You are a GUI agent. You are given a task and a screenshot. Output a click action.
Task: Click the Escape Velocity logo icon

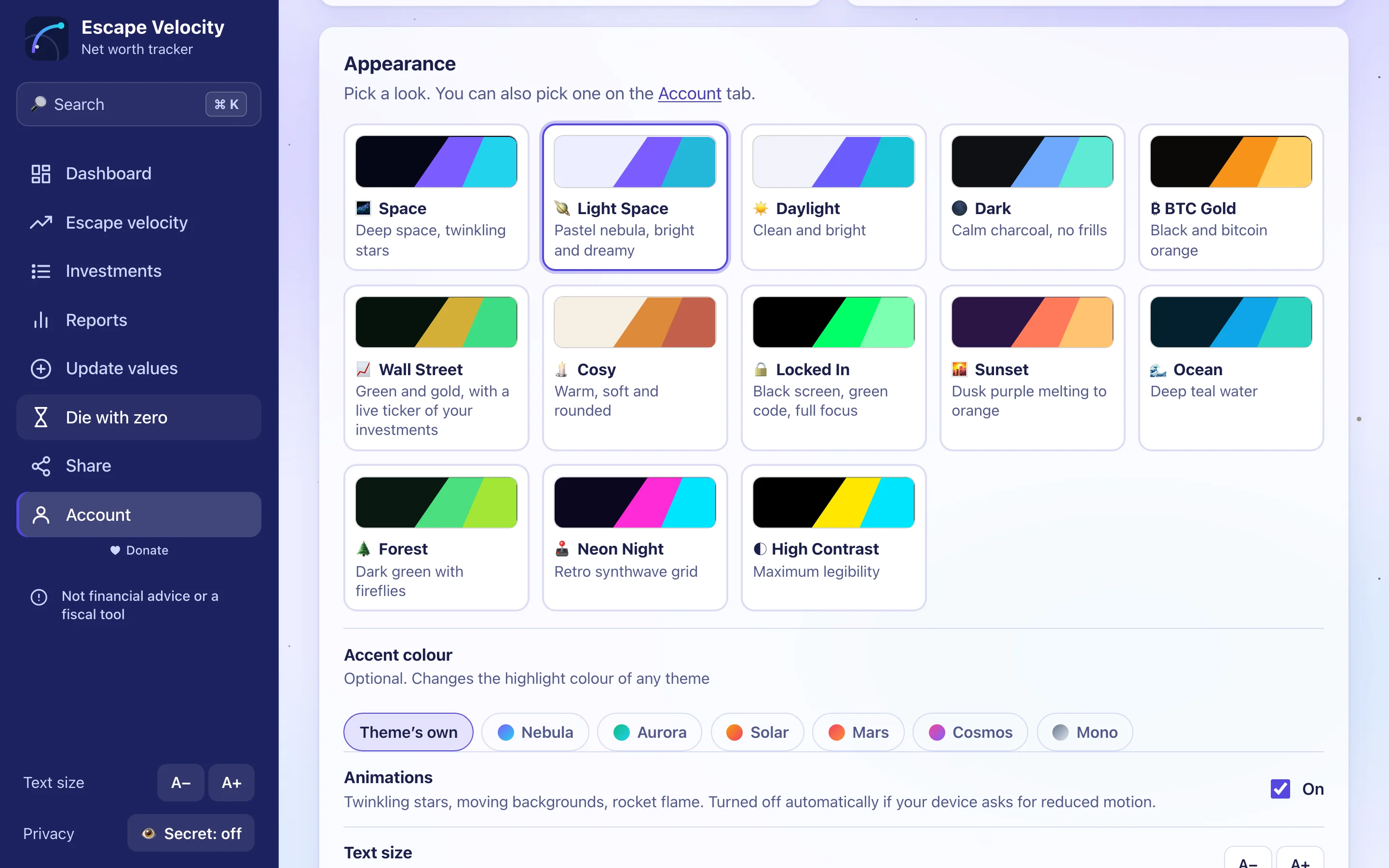pos(46,38)
